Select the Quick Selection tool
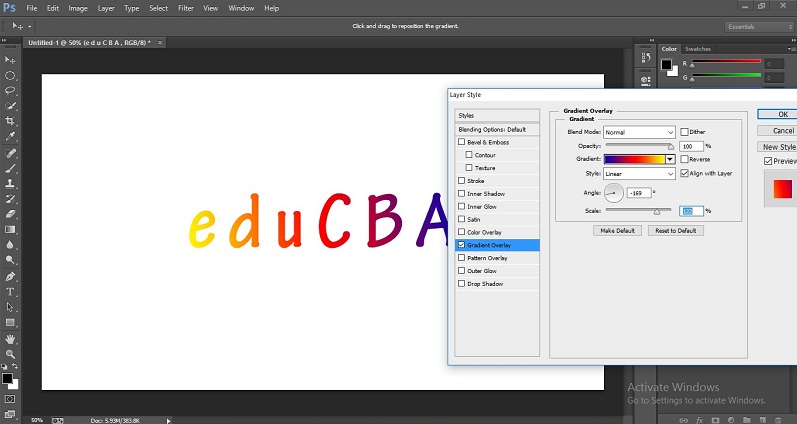 [x=10, y=106]
